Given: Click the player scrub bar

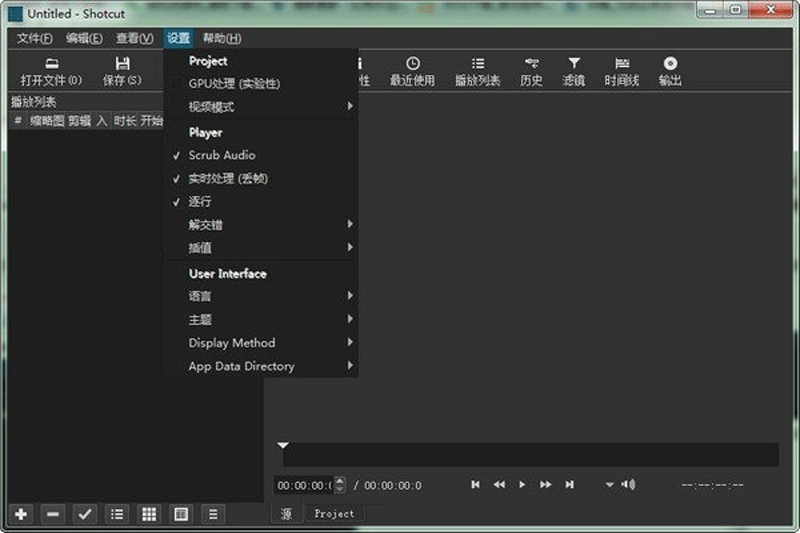Looking at the screenshot, I should pos(530,455).
